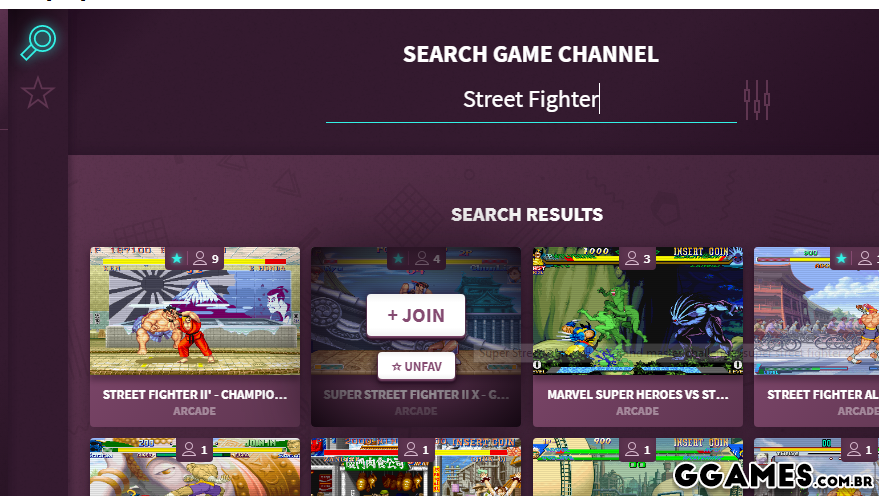Open the Street Fighter Alpha arcade thumbnail
The width and height of the screenshot is (879, 496).
tap(816, 311)
